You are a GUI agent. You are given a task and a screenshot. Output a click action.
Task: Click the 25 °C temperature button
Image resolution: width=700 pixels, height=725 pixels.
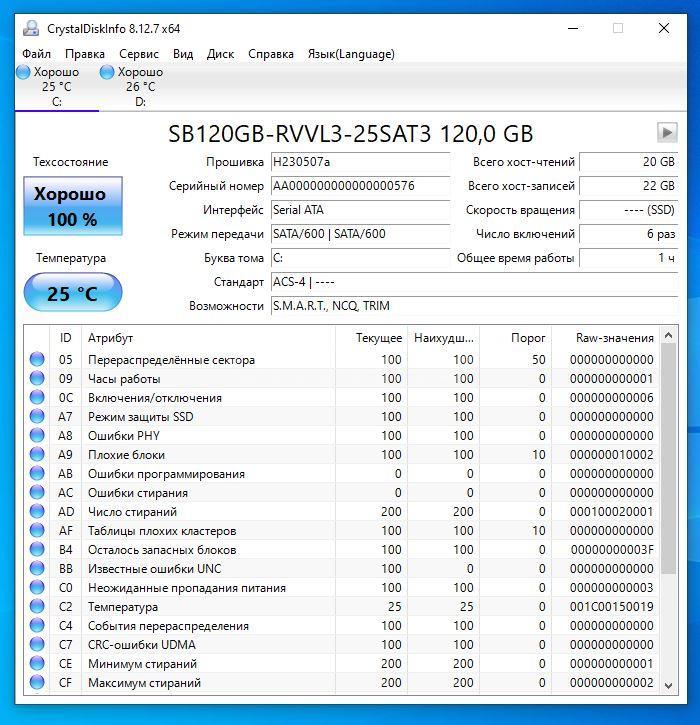point(72,294)
